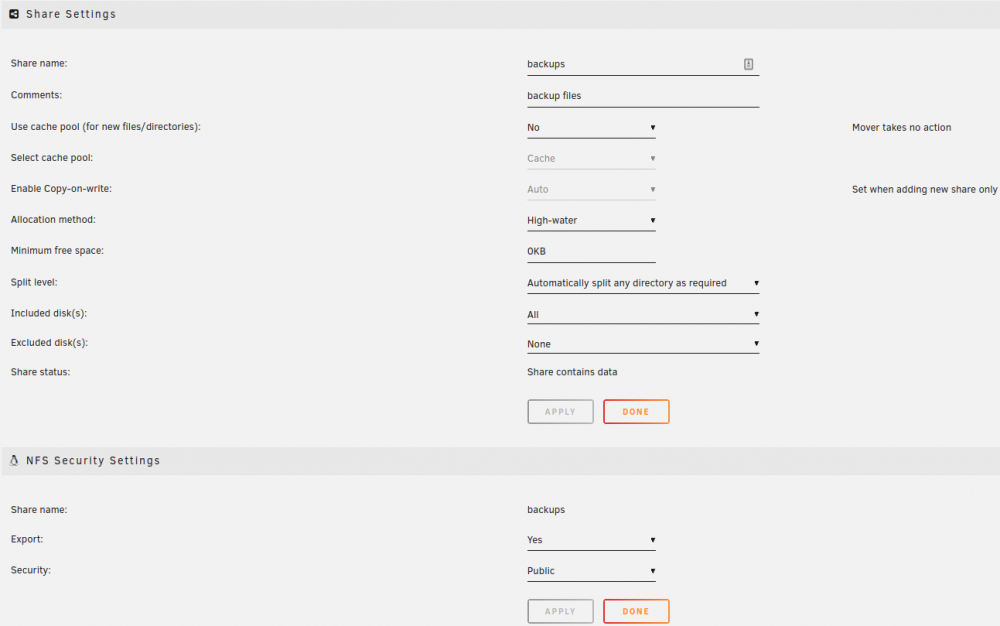This screenshot has height=626, width=1000.
Task: Click the Set when adding new share only text
Action: click(x=924, y=189)
